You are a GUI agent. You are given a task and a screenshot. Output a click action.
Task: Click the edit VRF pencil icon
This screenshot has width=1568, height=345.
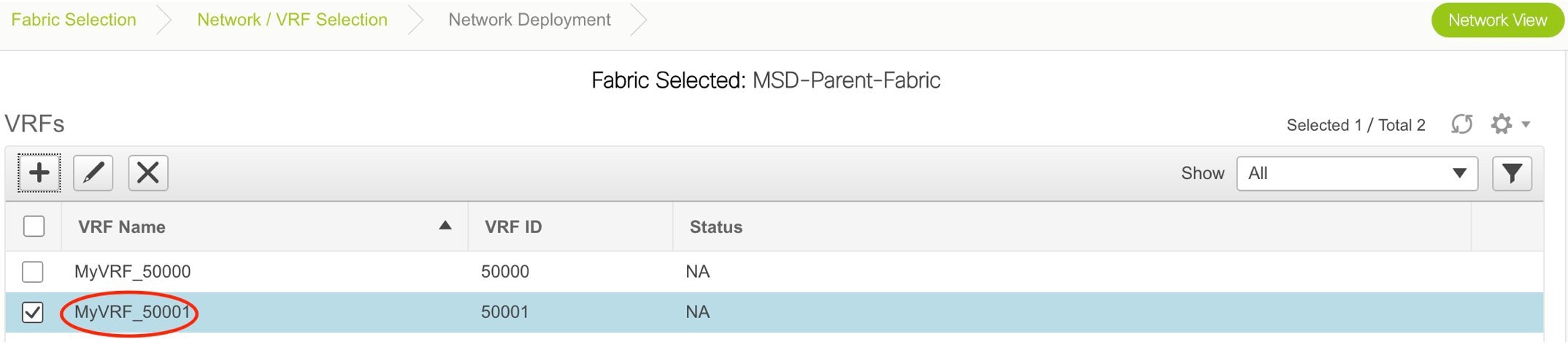click(x=93, y=173)
